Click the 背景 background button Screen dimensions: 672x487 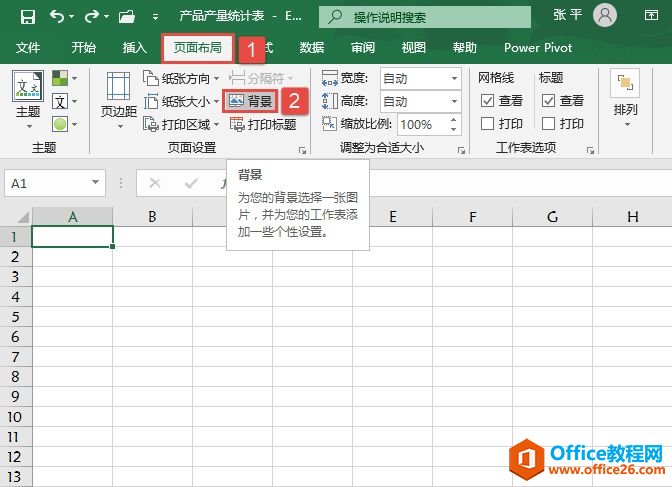click(250, 101)
